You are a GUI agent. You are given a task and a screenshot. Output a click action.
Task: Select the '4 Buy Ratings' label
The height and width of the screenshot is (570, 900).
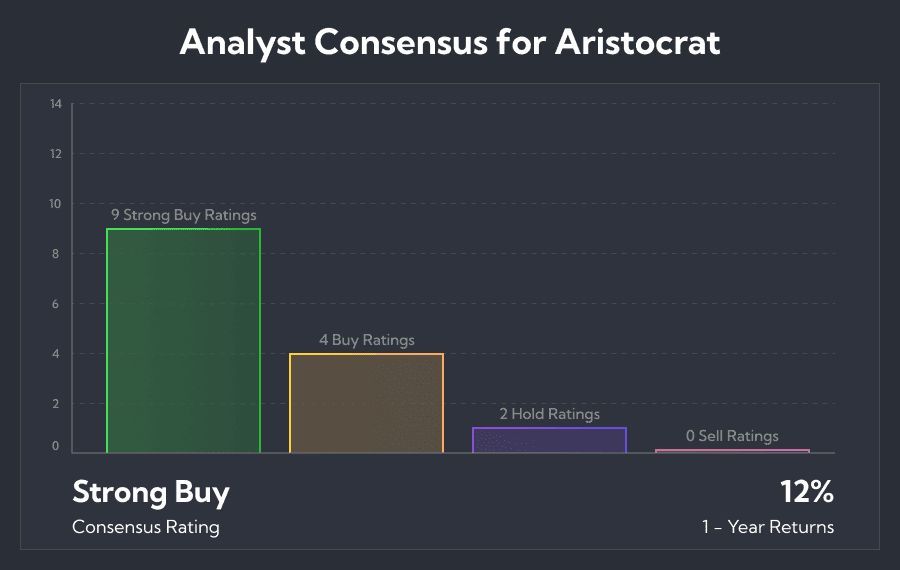pos(367,340)
